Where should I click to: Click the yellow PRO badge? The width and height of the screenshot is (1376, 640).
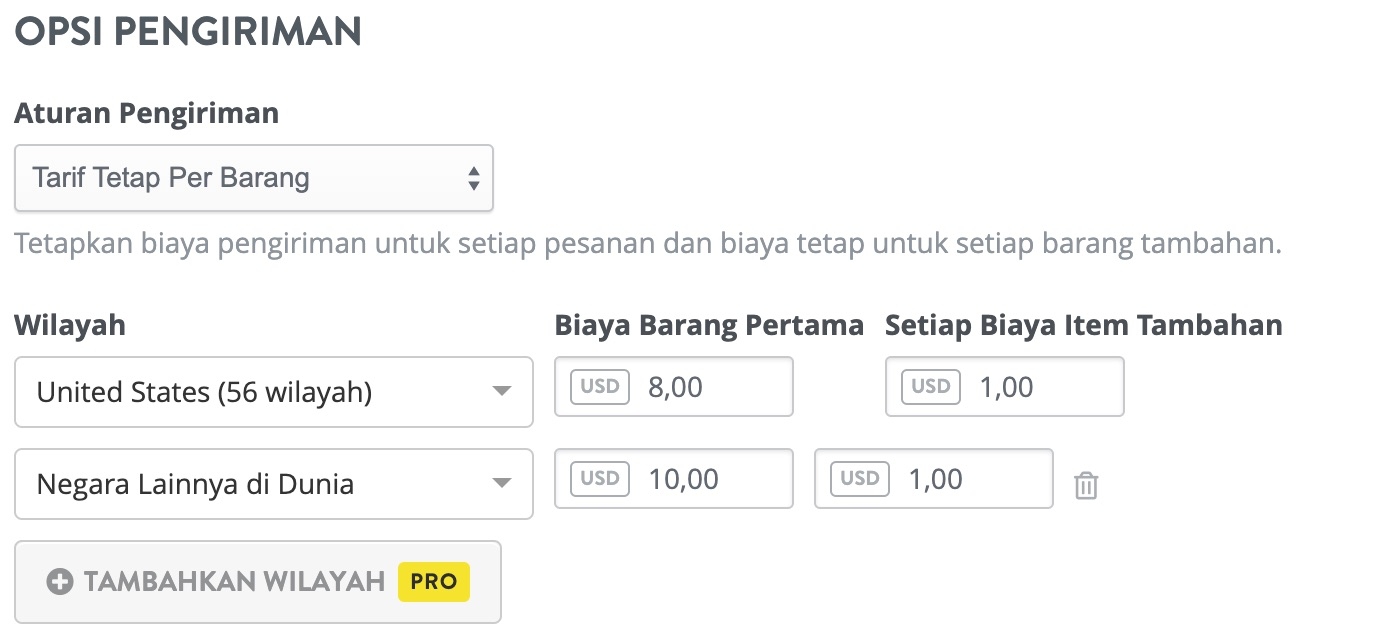click(x=434, y=582)
